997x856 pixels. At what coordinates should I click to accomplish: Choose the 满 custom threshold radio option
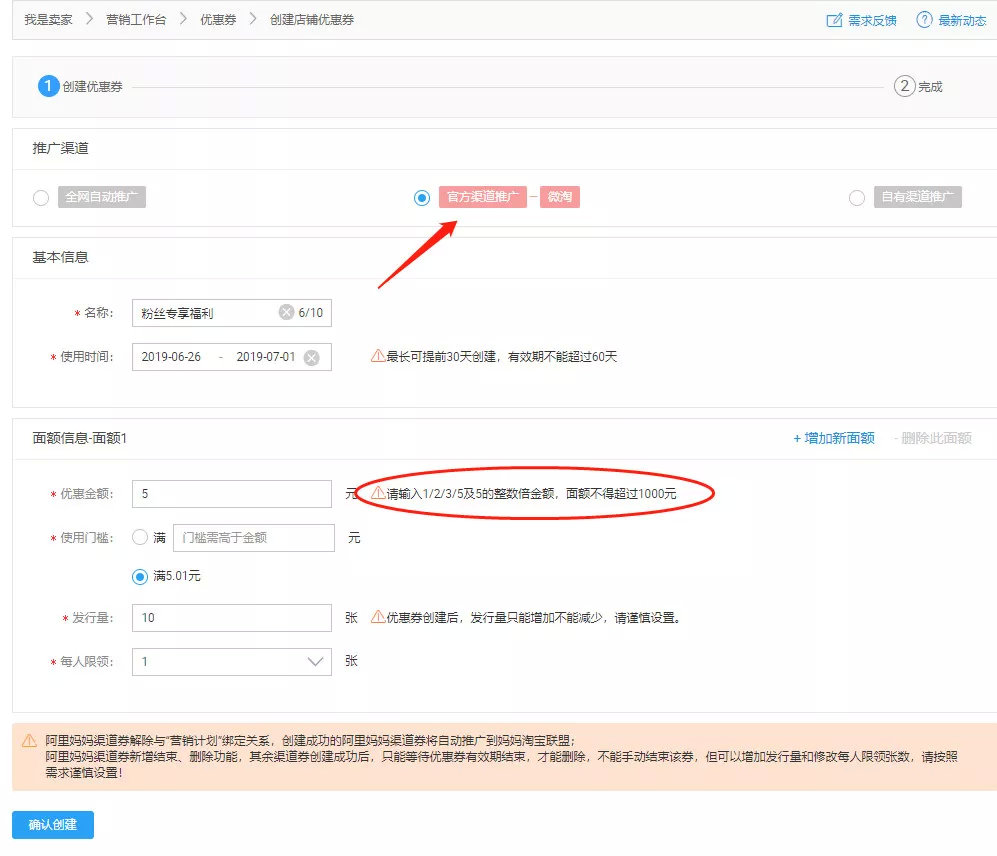(x=141, y=537)
